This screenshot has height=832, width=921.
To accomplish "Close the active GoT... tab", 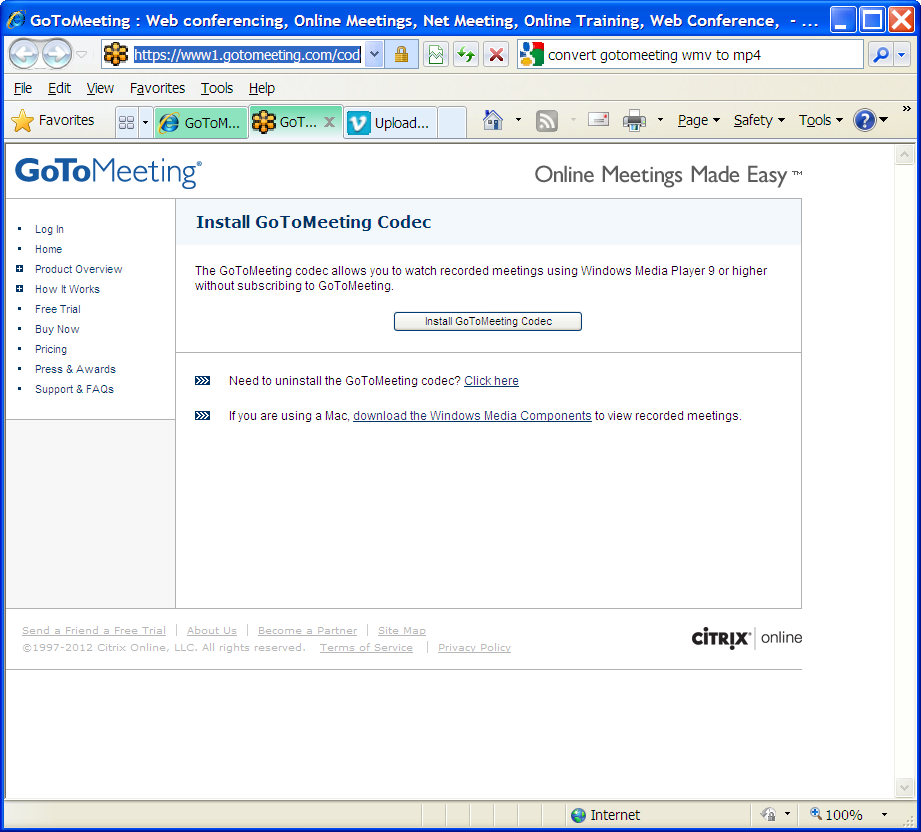I will 330,122.
